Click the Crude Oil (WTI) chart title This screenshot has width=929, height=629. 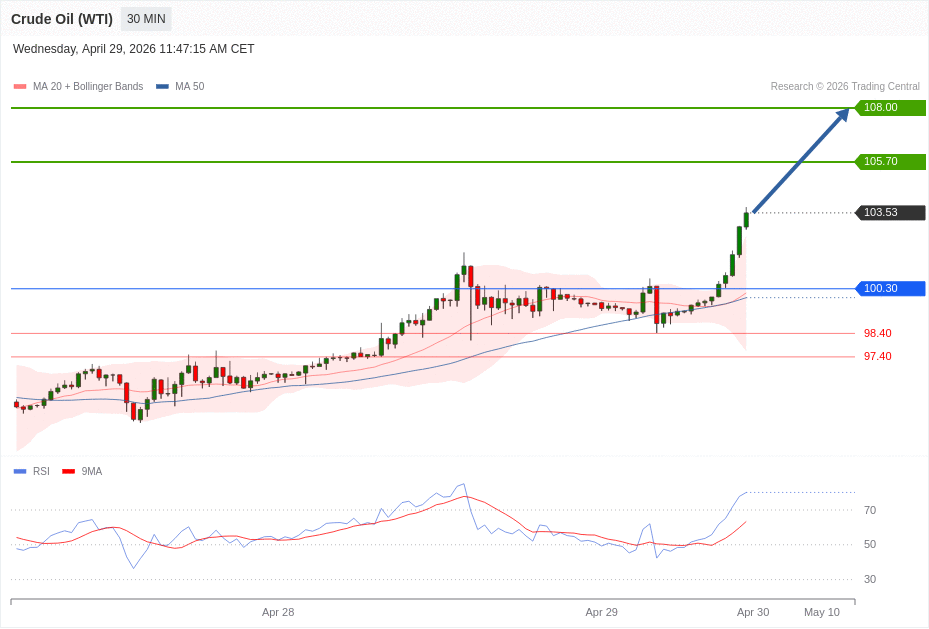pos(62,19)
